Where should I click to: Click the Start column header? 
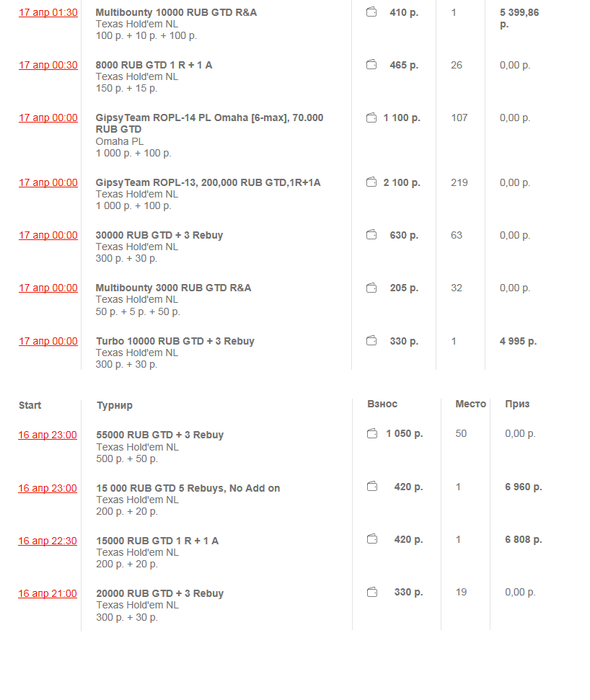point(30,405)
